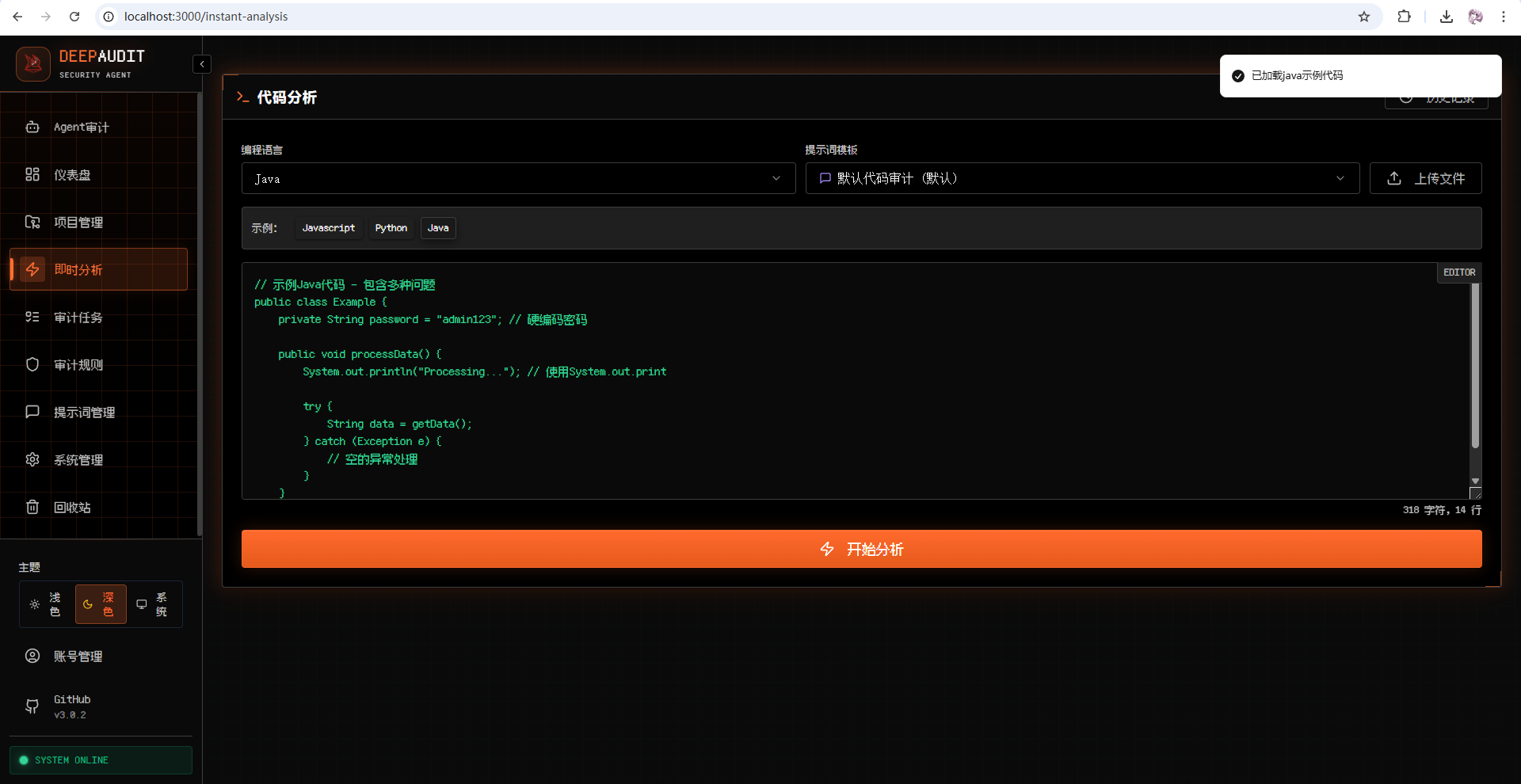Open the 项目管理 folder icon
The height and width of the screenshot is (784, 1521).
tap(32, 222)
